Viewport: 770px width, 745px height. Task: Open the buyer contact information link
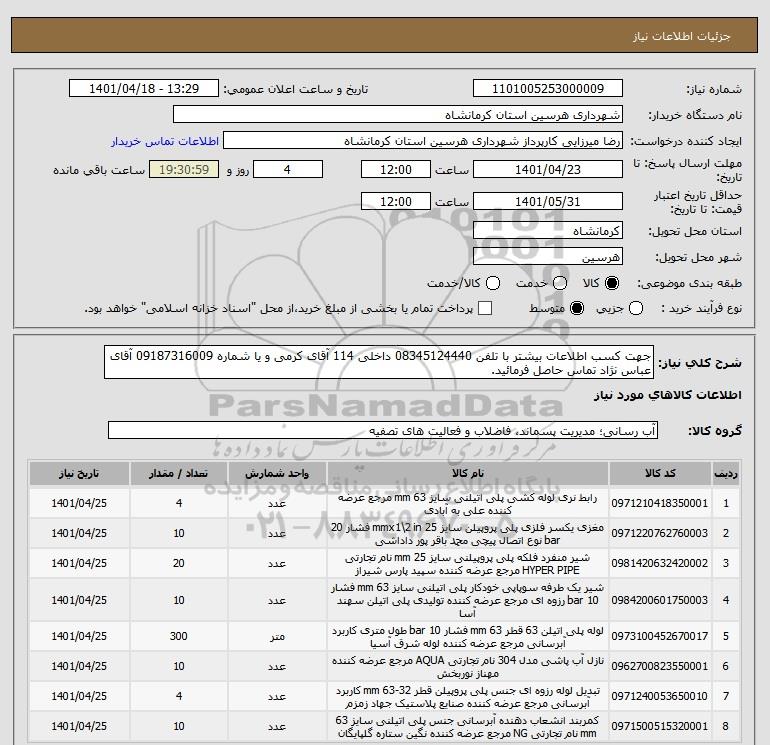(x=165, y=141)
